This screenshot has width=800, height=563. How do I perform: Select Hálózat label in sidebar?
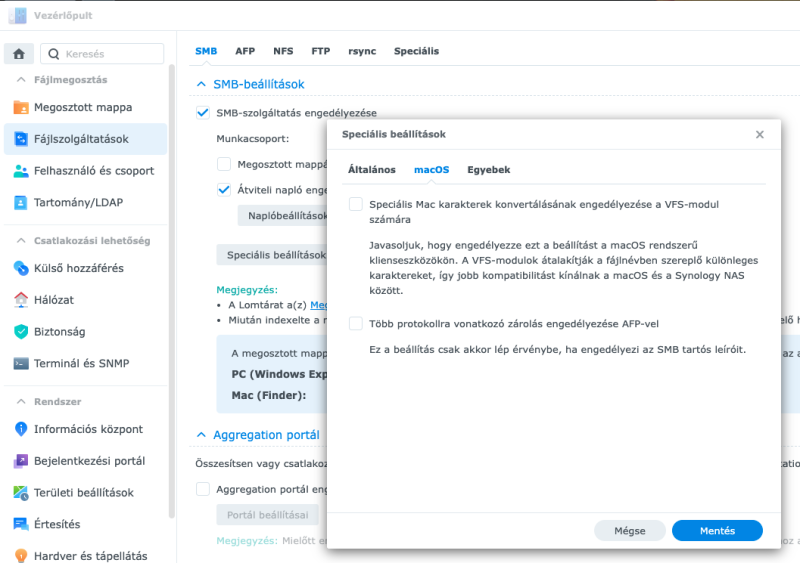[54, 300]
